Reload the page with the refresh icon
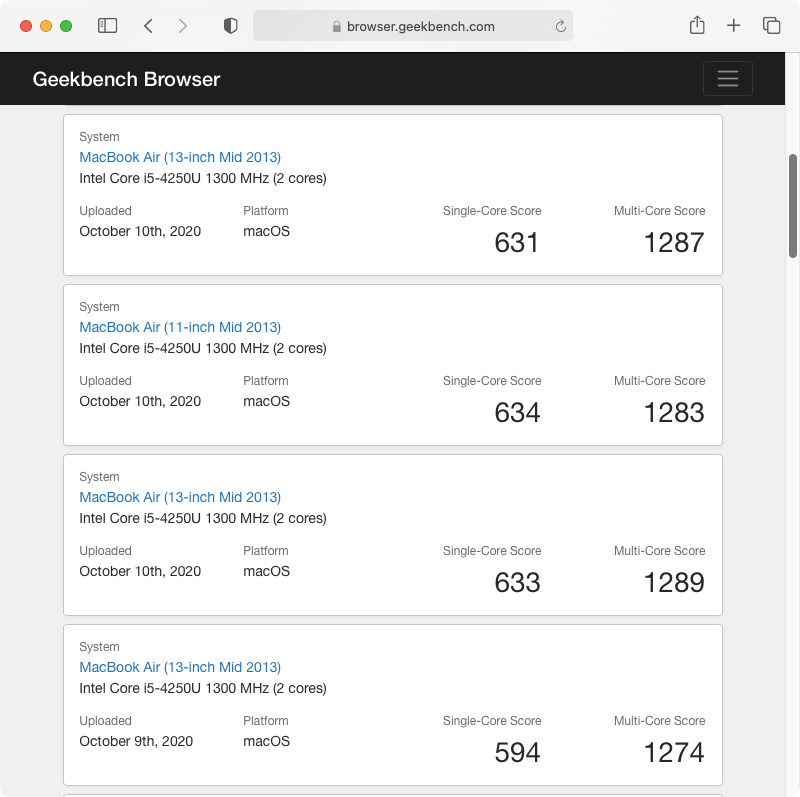This screenshot has height=797, width=800. pyautogui.click(x=561, y=26)
